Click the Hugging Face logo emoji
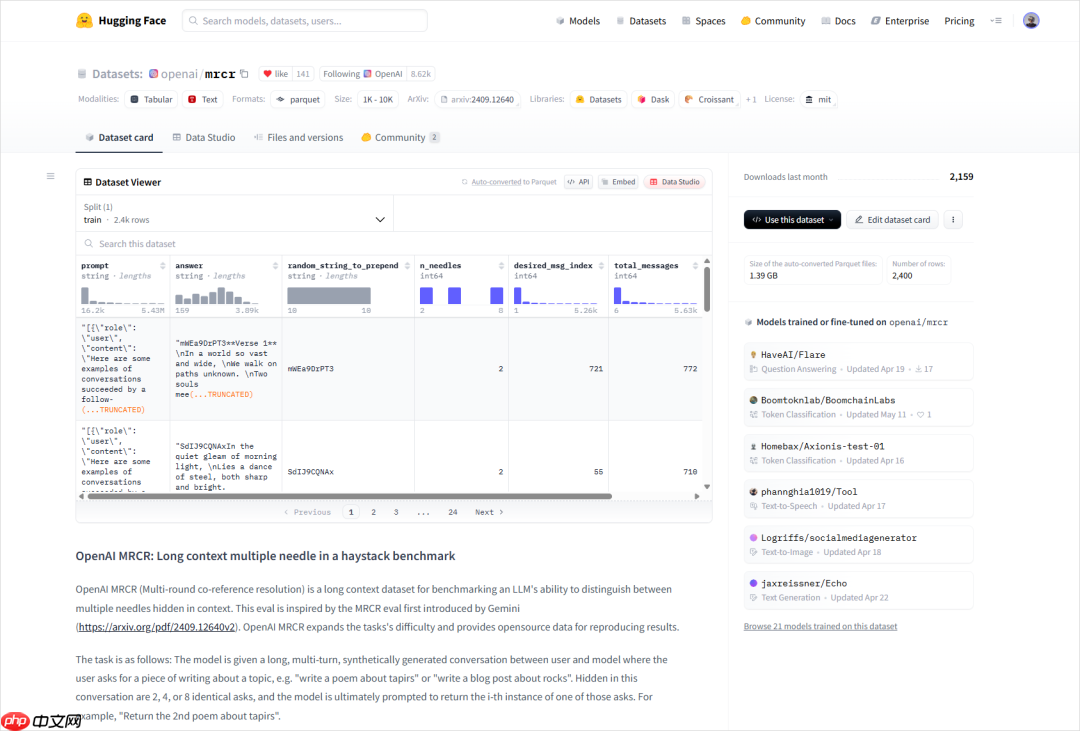Viewport: 1080px width, 731px height. pyautogui.click(x=84, y=21)
